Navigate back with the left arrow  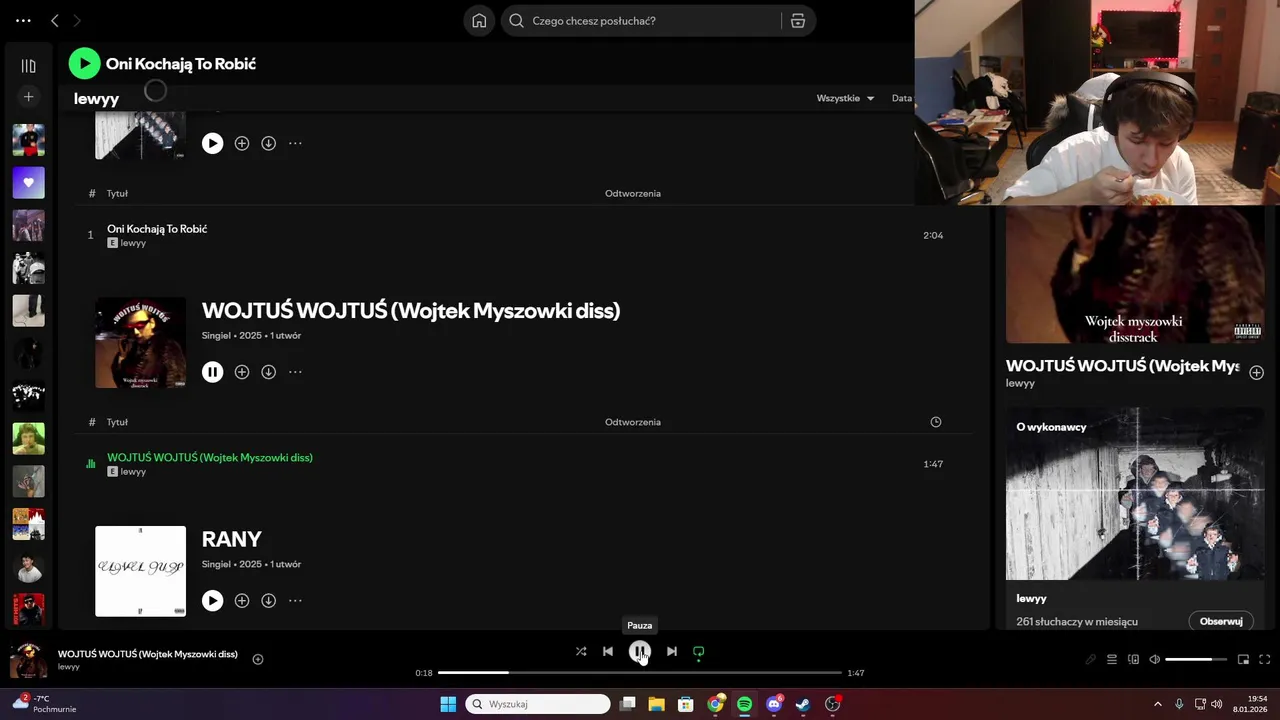point(55,21)
